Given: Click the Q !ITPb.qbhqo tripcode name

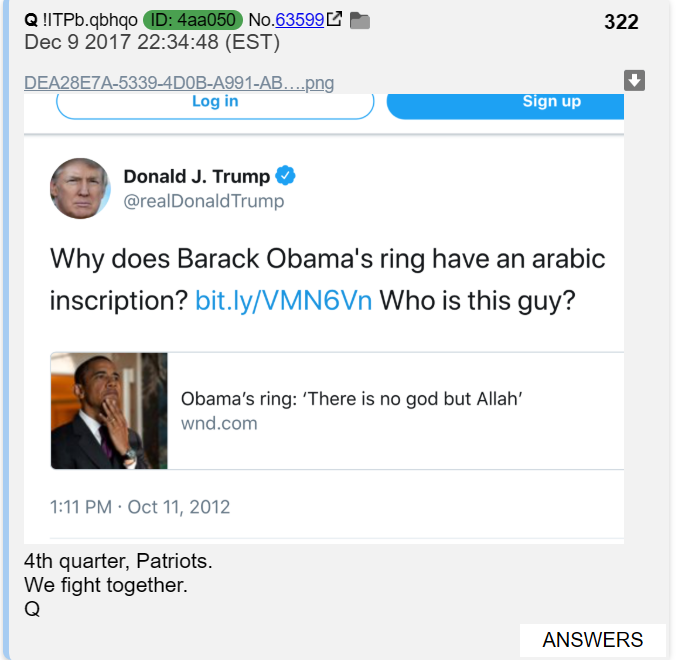Looking at the screenshot, I should 81,20.
